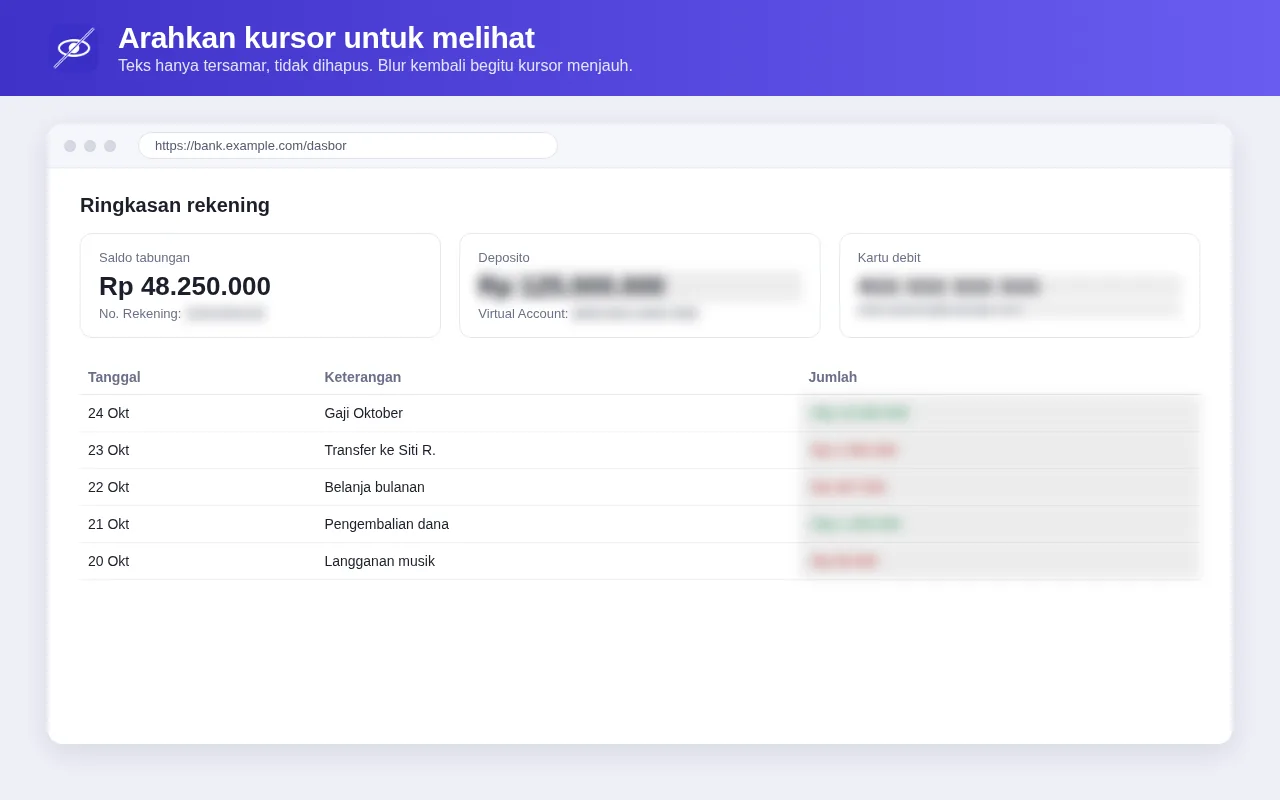Screen dimensions: 1280x800
Task: Click the "Deposito" card label
Action: click(x=504, y=258)
